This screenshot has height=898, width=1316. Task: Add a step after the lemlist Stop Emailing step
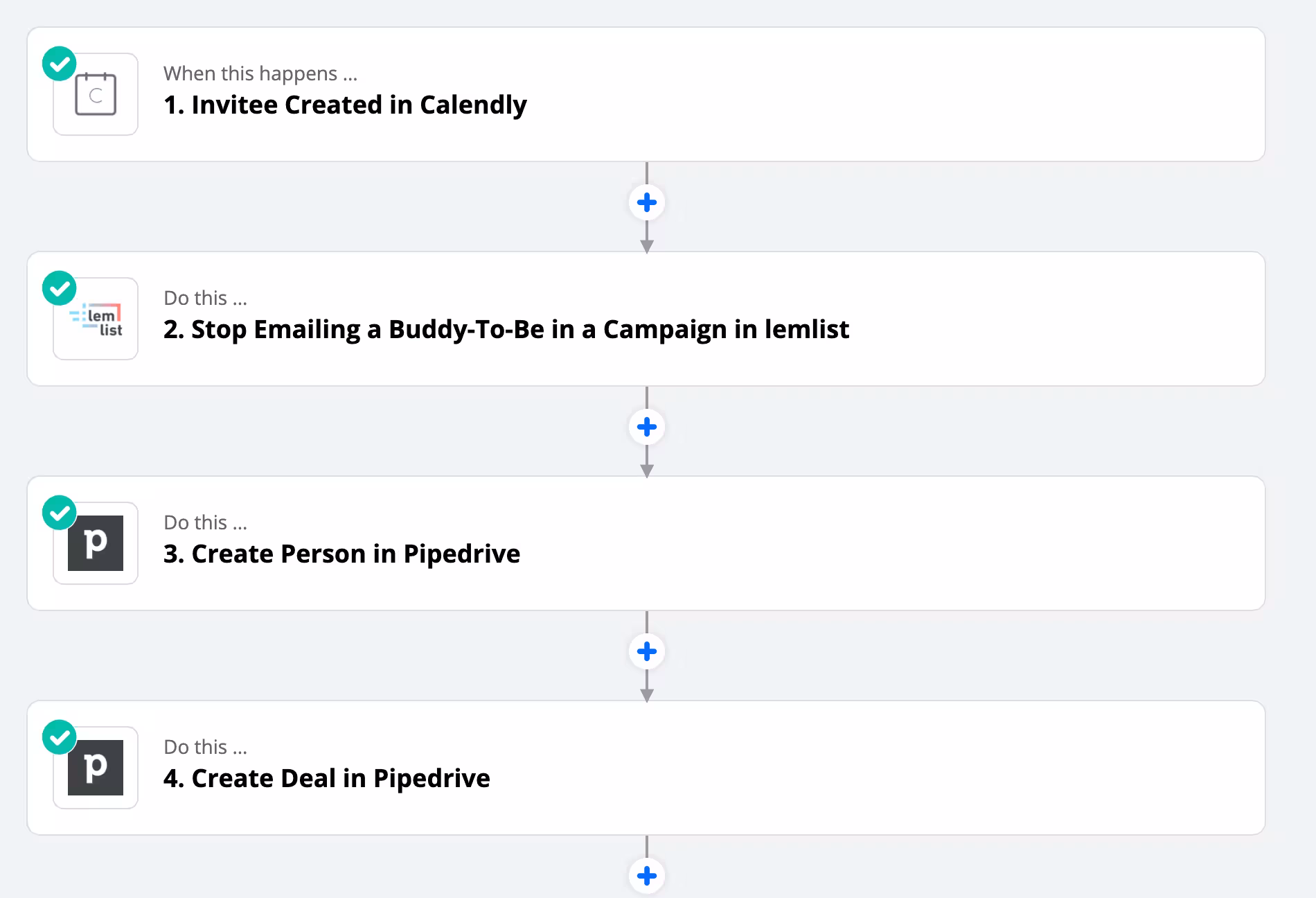[x=647, y=427]
